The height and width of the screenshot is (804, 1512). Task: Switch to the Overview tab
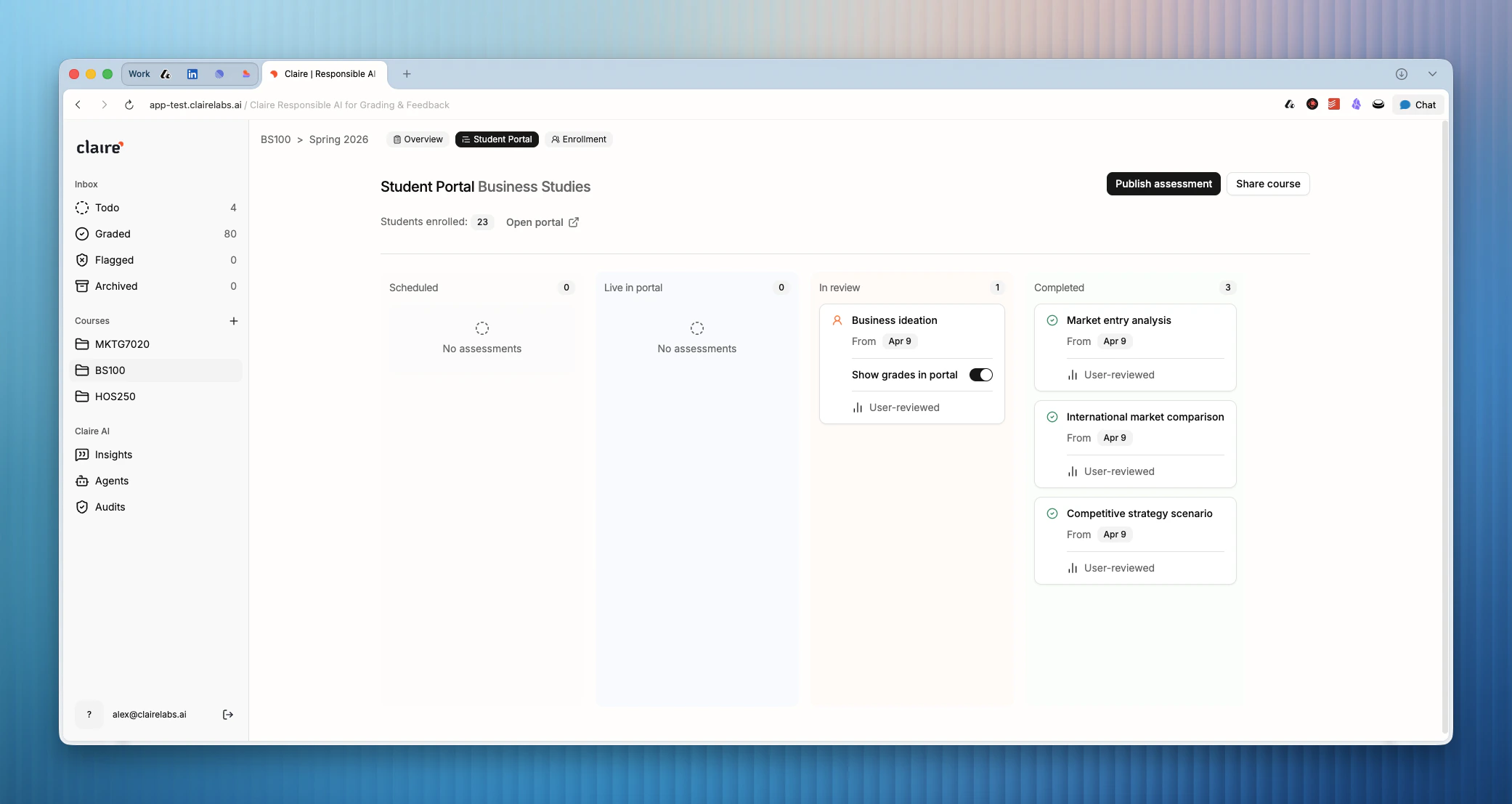[x=418, y=139]
